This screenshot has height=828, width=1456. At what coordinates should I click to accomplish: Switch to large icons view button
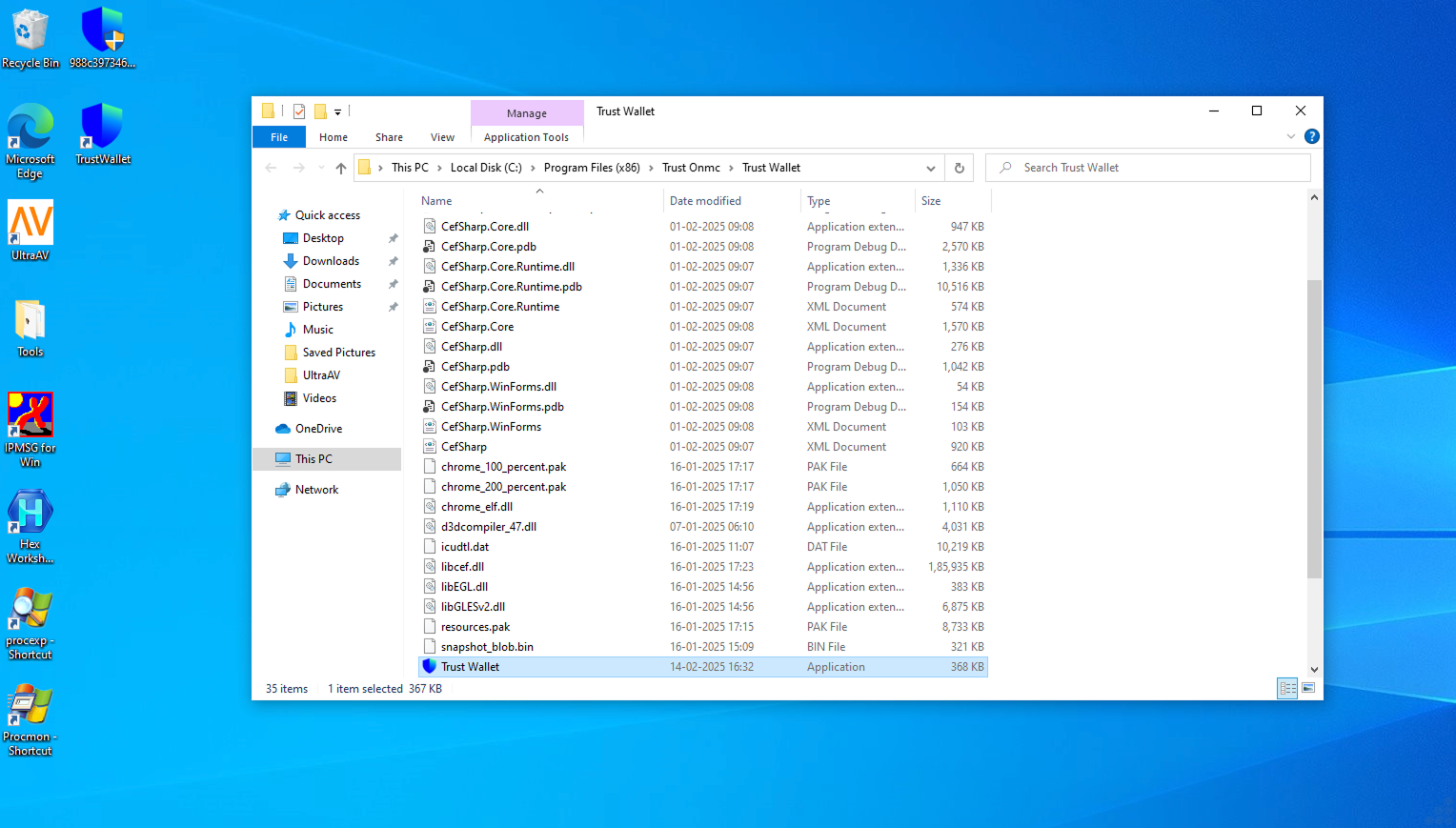[1308, 688]
